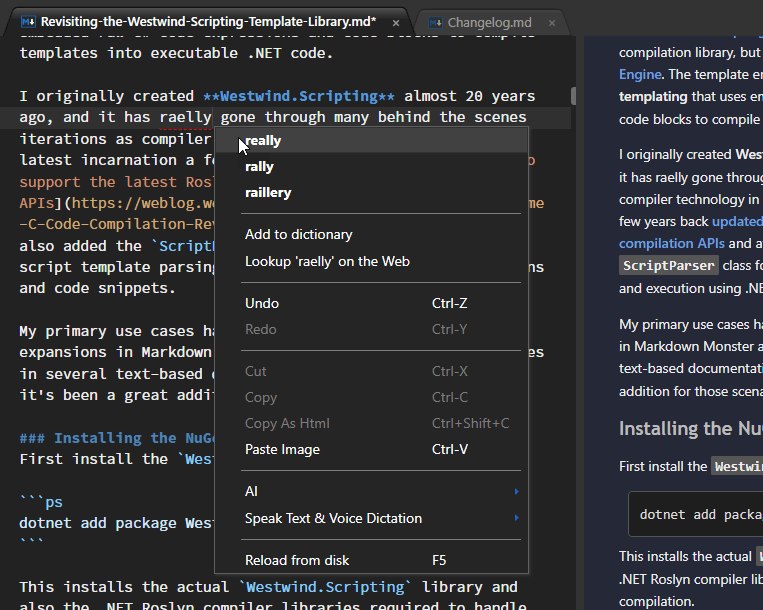The height and width of the screenshot is (610, 763).
Task: Choose "rally" from the spelling suggestions
Action: point(259,166)
